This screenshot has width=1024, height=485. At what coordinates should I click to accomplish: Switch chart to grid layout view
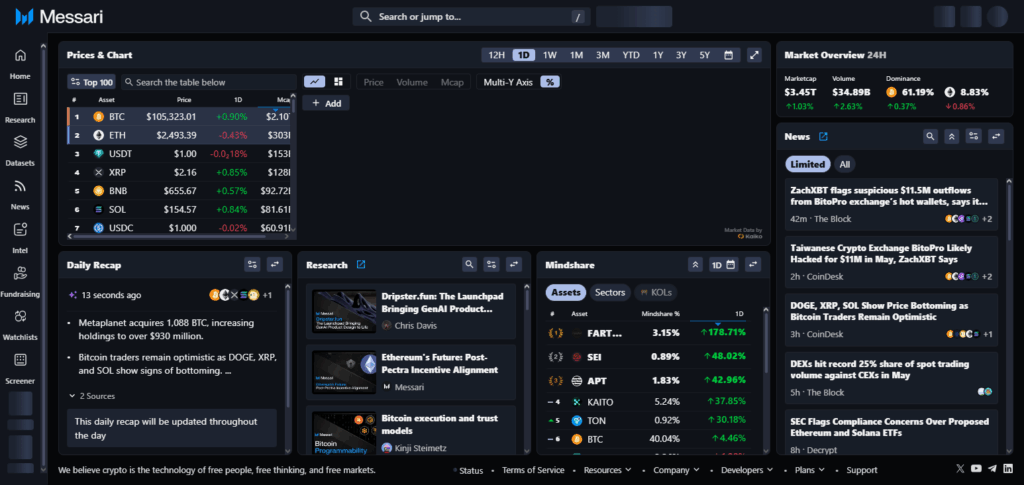tap(338, 82)
